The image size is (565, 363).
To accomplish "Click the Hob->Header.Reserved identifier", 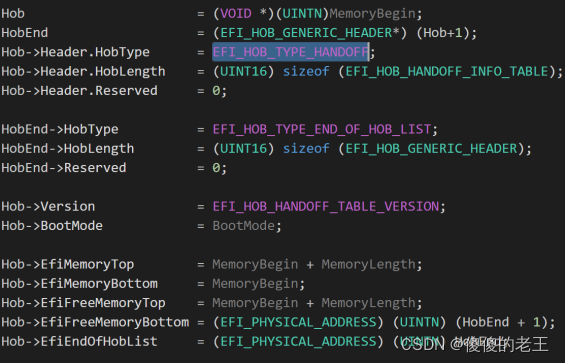I will [x=79, y=91].
